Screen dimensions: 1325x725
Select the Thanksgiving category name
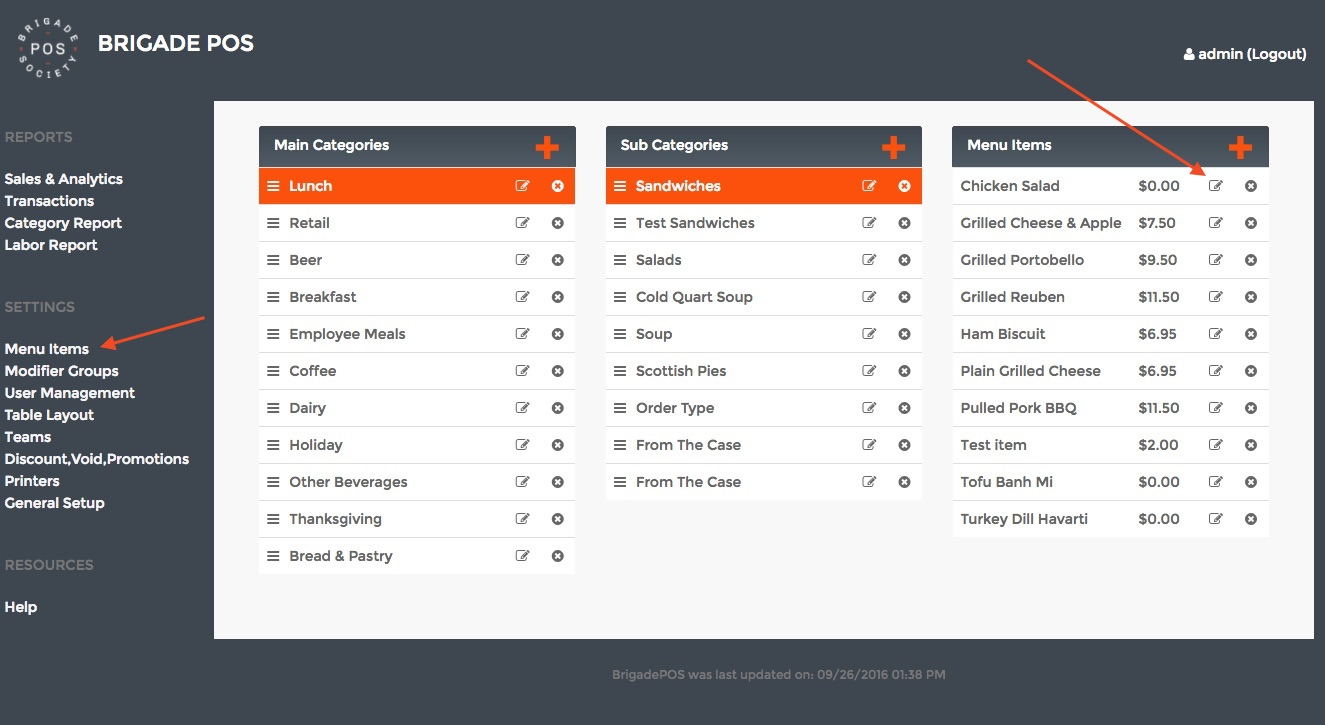click(335, 519)
